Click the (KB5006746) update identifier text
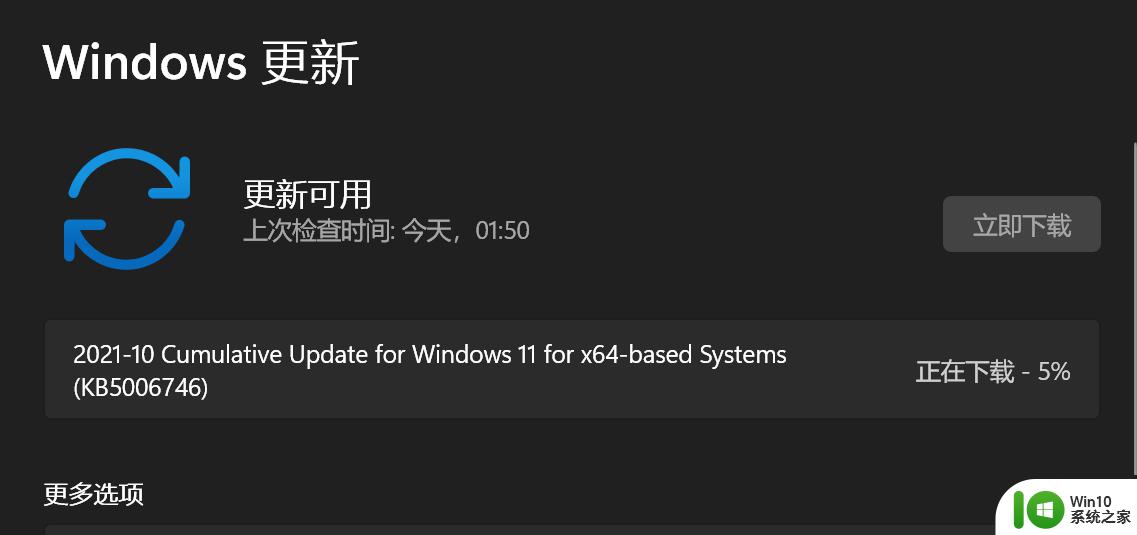The height and width of the screenshot is (535, 1137). [x=141, y=388]
